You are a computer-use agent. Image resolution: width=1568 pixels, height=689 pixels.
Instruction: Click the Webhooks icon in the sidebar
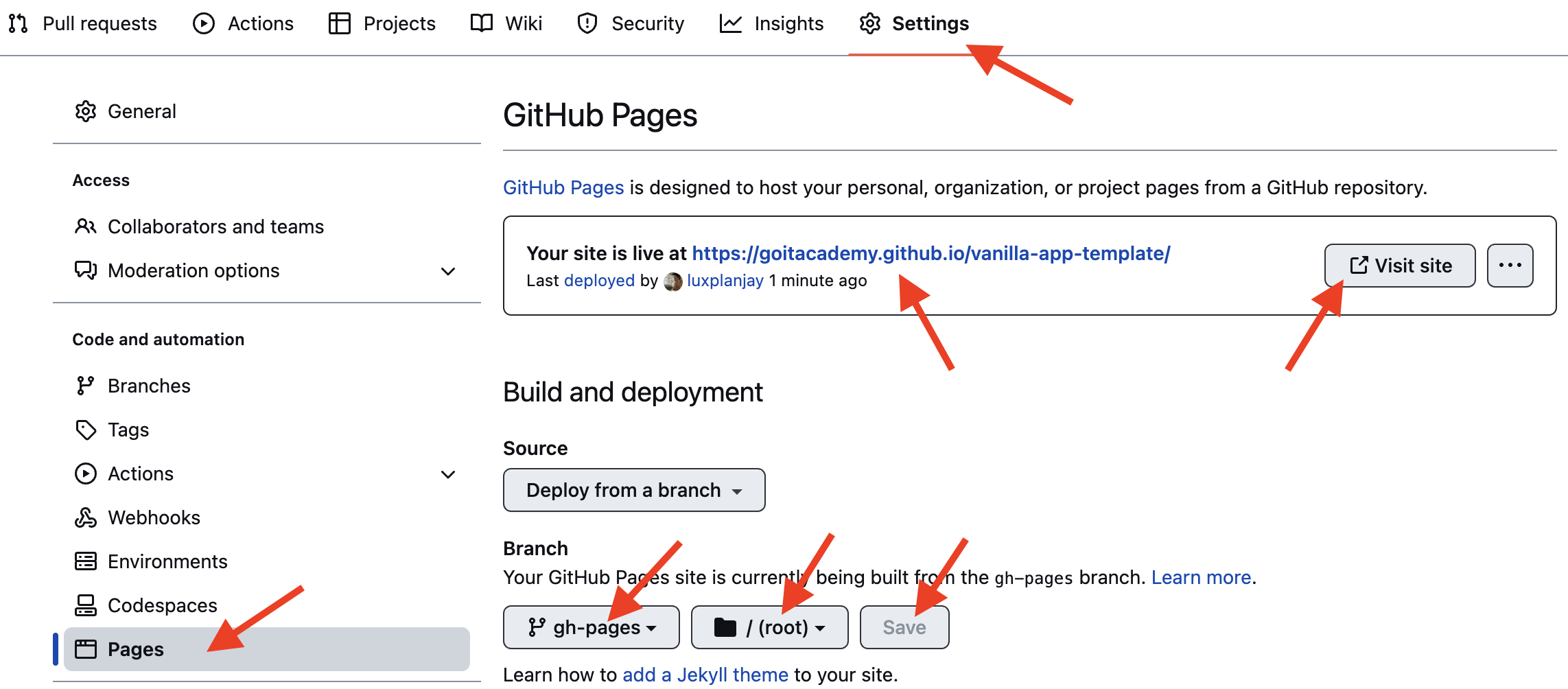(x=86, y=517)
